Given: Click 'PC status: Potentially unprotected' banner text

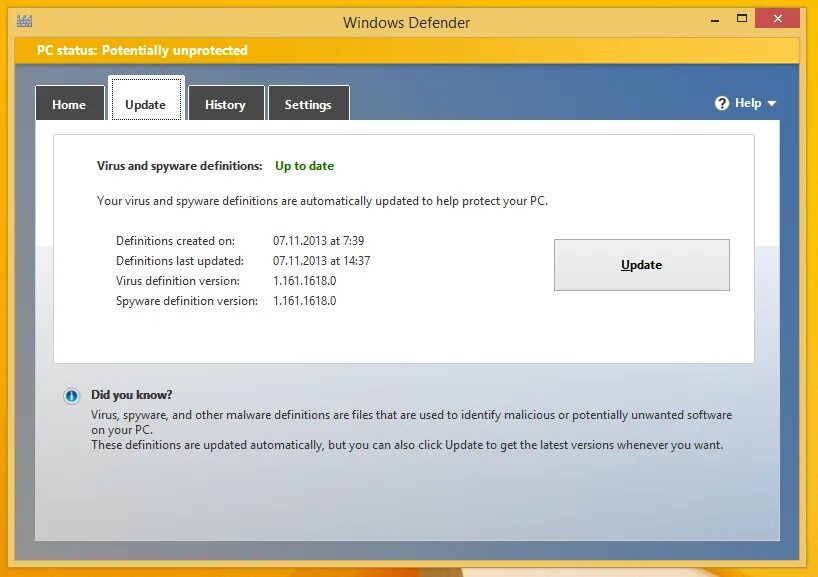Looking at the screenshot, I should (142, 51).
